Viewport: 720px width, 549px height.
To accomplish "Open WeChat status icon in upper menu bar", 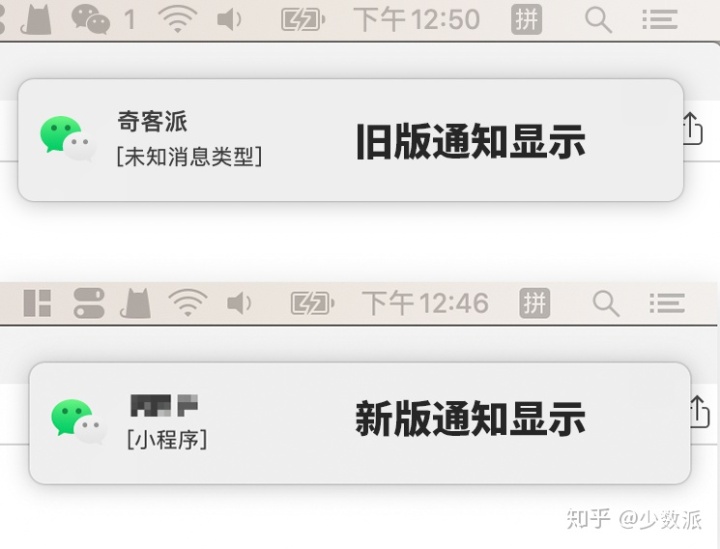I will point(90,19).
